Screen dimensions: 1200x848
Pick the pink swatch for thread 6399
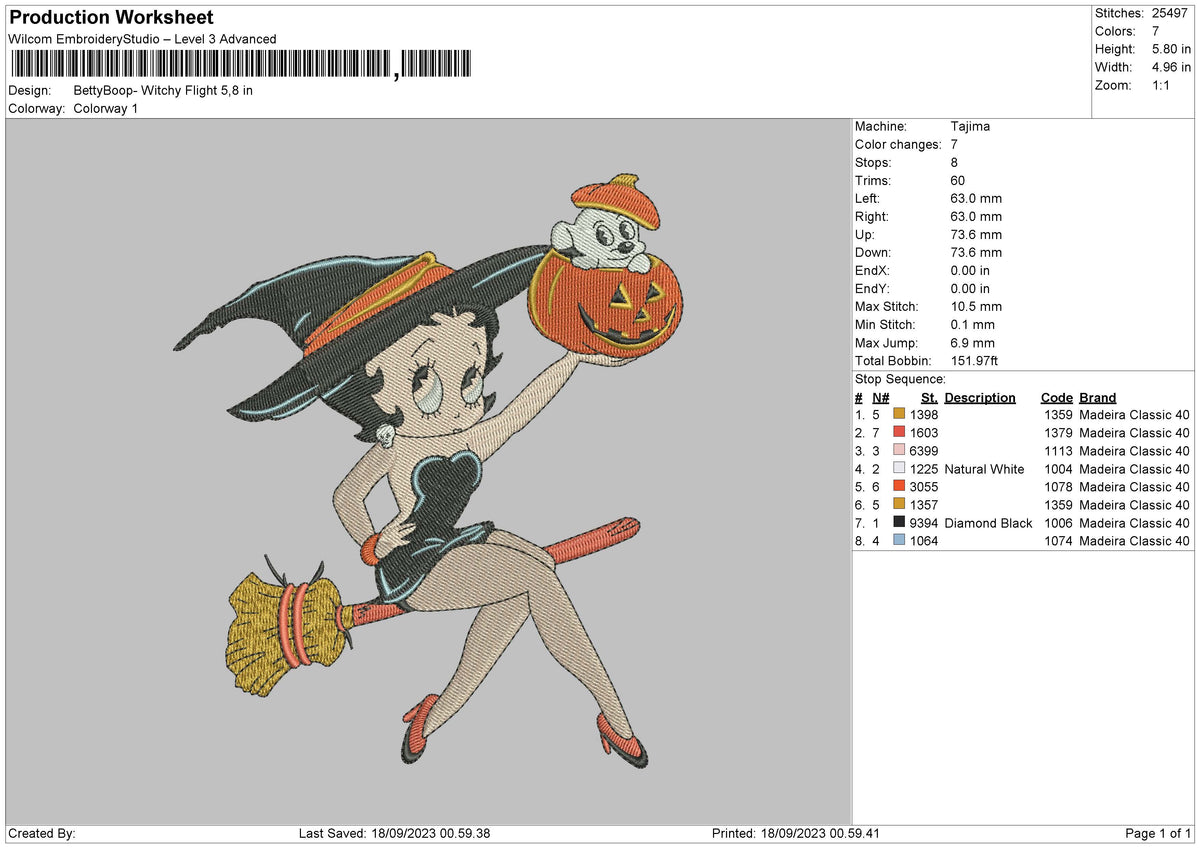click(898, 450)
